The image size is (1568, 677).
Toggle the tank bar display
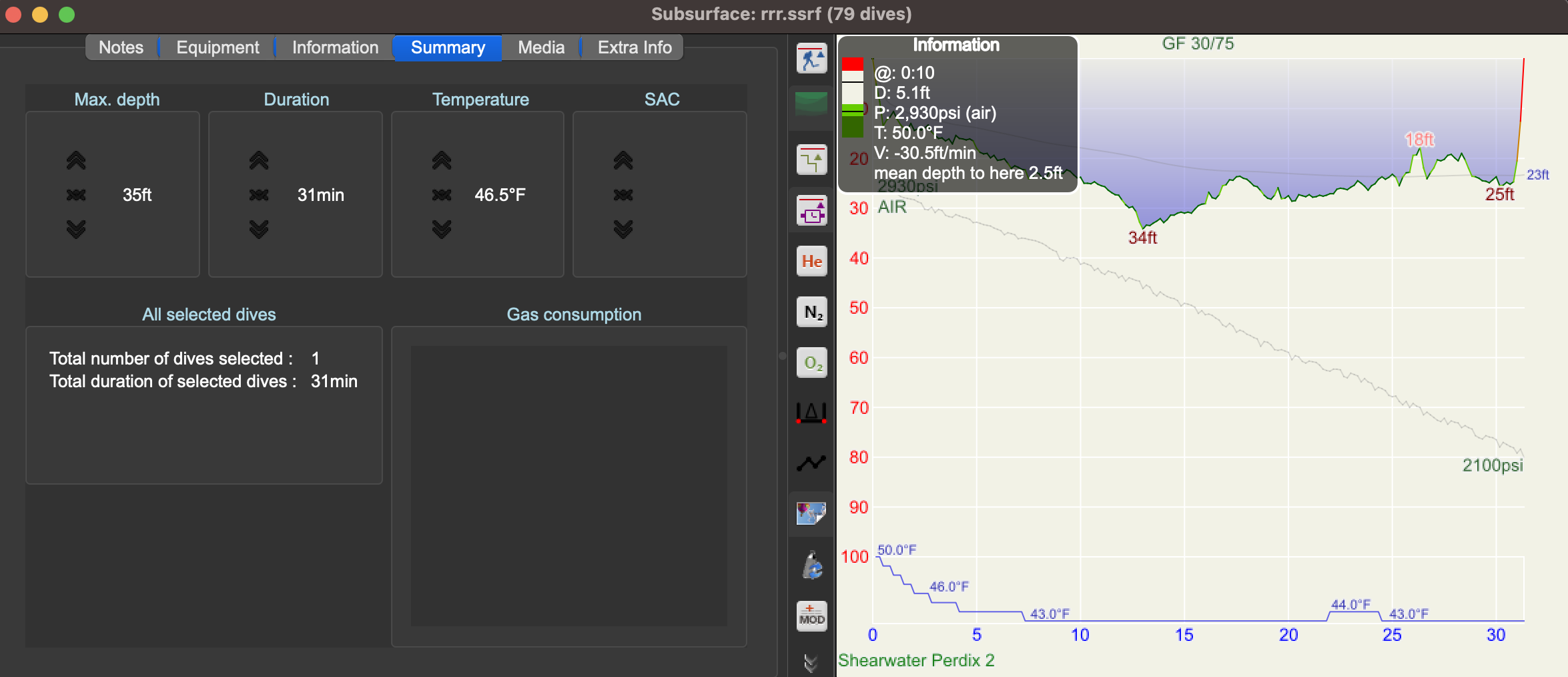pos(811,565)
